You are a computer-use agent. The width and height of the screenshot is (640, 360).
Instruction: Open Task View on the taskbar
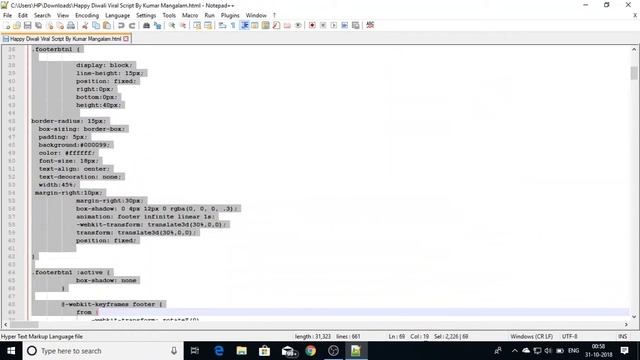click(195, 351)
